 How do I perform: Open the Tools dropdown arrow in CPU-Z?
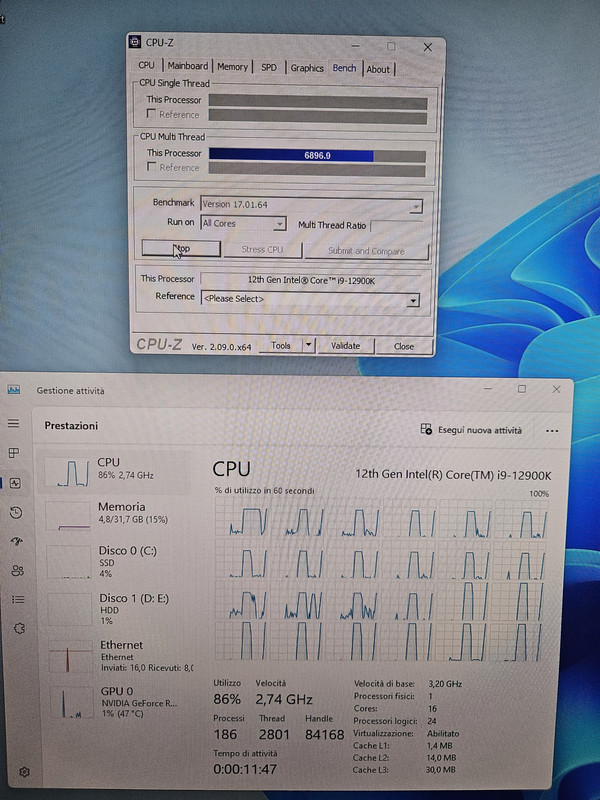(308, 345)
